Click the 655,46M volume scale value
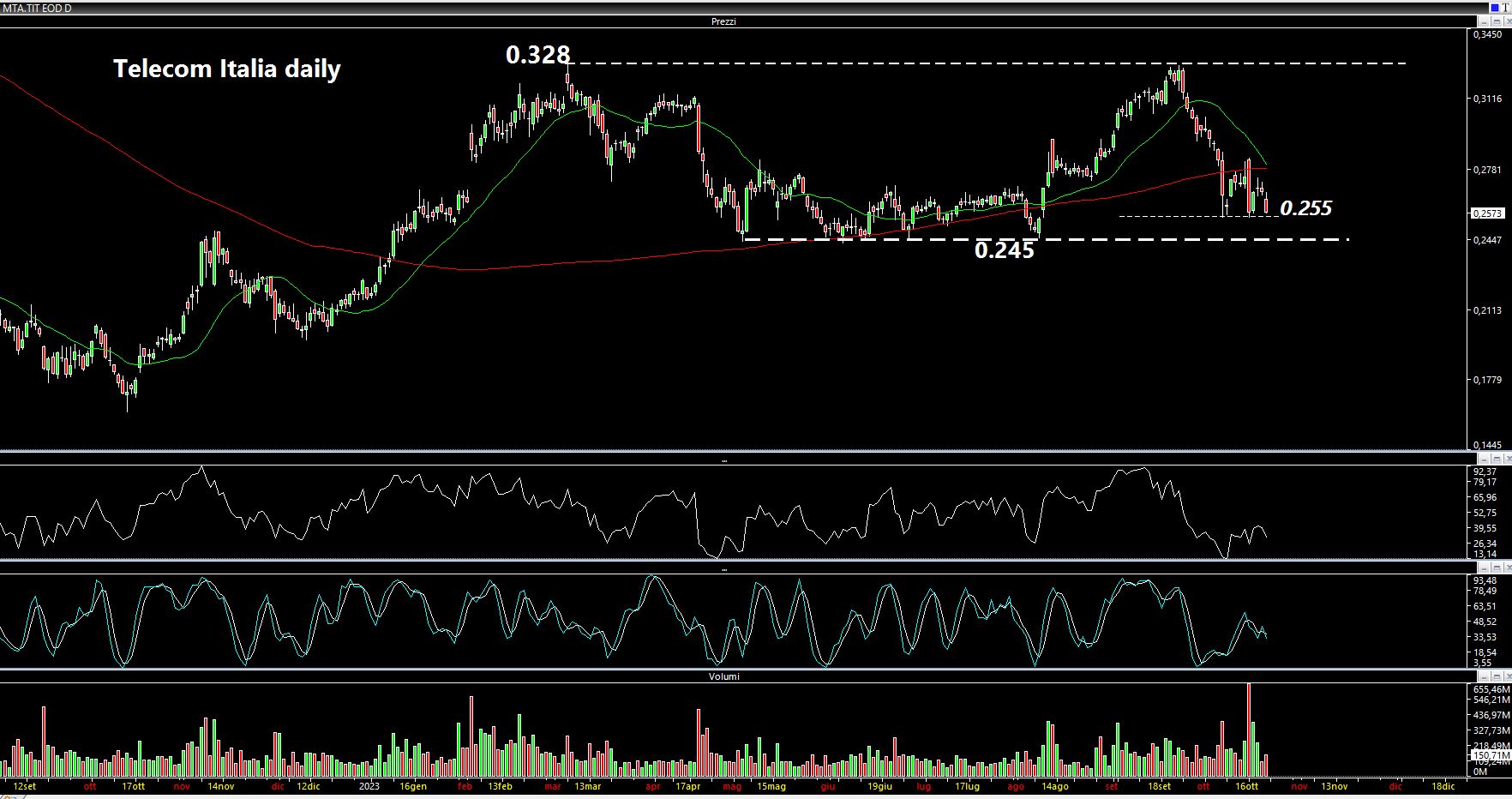Screen dimensions: 1512x799 point(1491,689)
